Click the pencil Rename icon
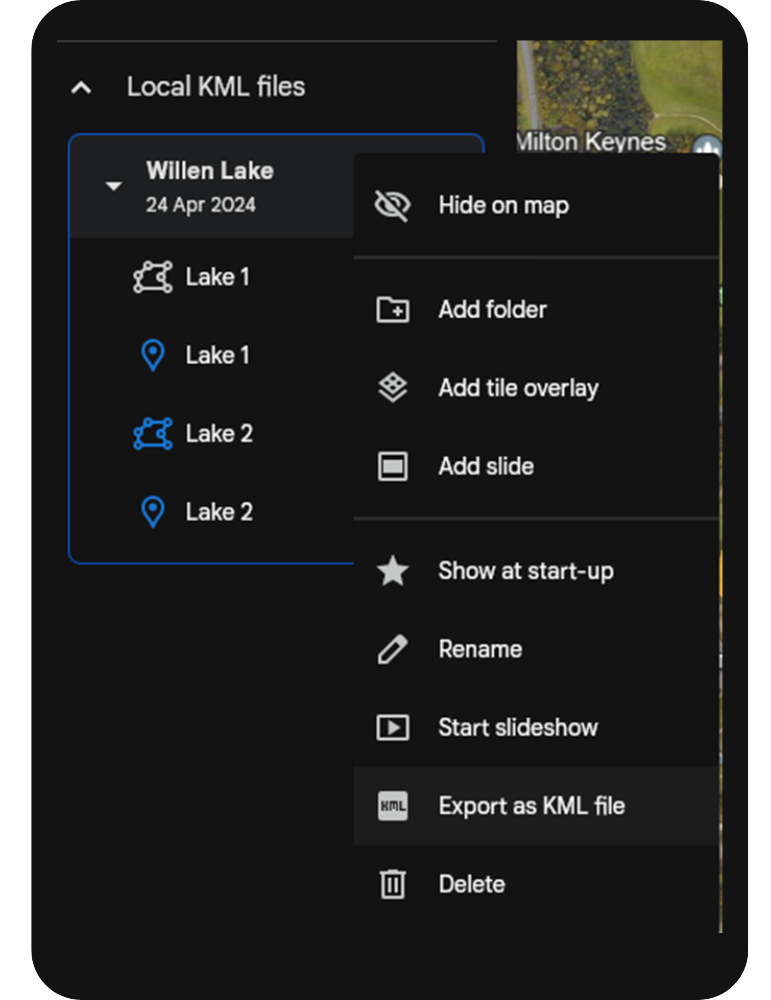 pos(392,649)
